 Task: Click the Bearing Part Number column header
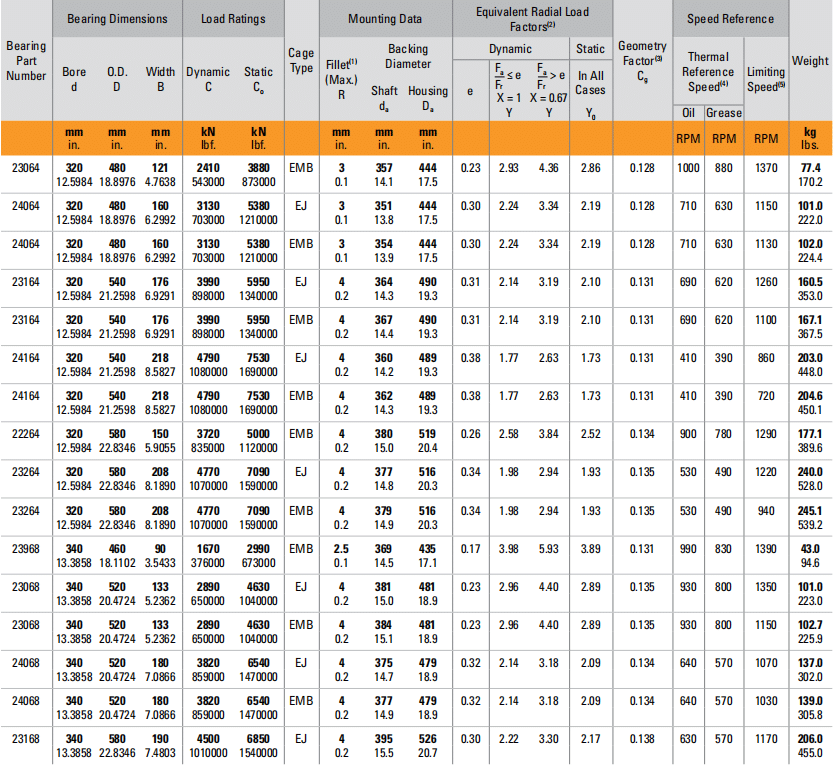(x=25, y=62)
